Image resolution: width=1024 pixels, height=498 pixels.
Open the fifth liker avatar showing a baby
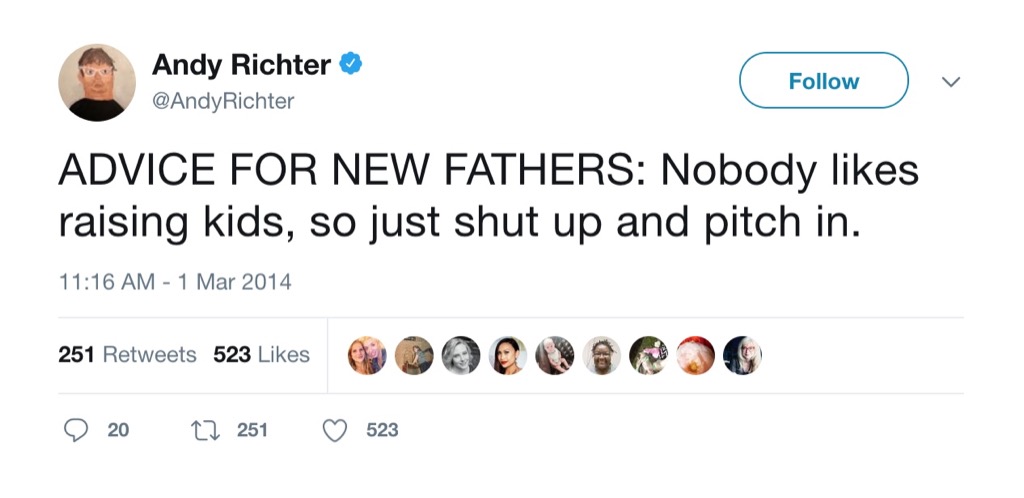pyautogui.click(x=555, y=355)
